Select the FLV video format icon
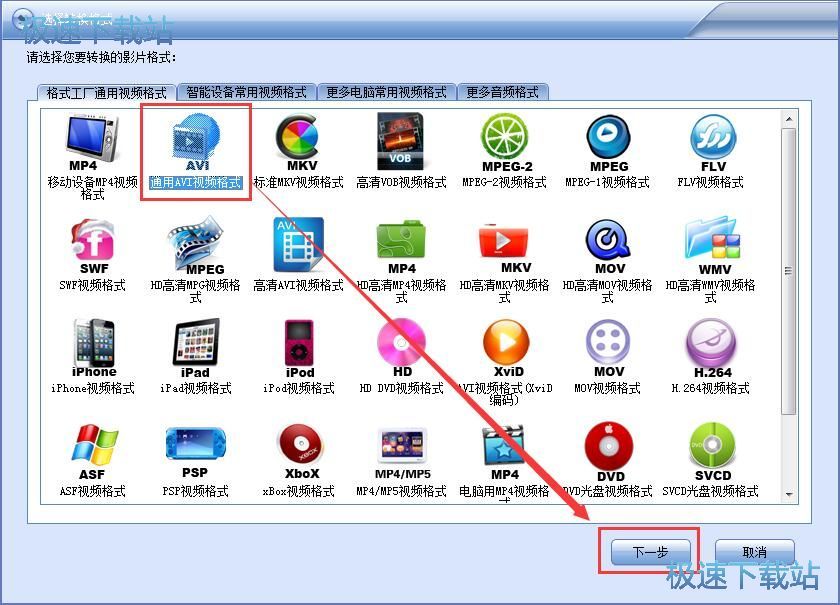The image size is (840, 605). pyautogui.click(x=712, y=144)
